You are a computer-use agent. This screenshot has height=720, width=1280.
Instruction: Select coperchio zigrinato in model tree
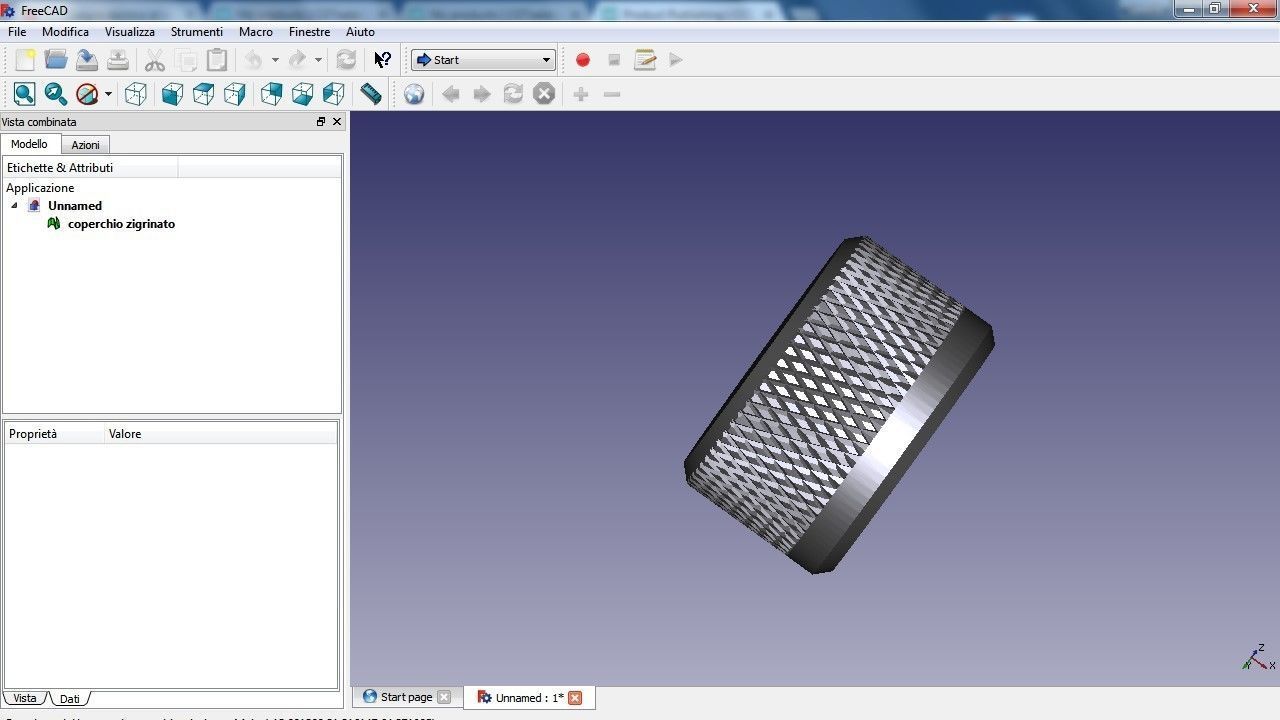click(x=121, y=224)
